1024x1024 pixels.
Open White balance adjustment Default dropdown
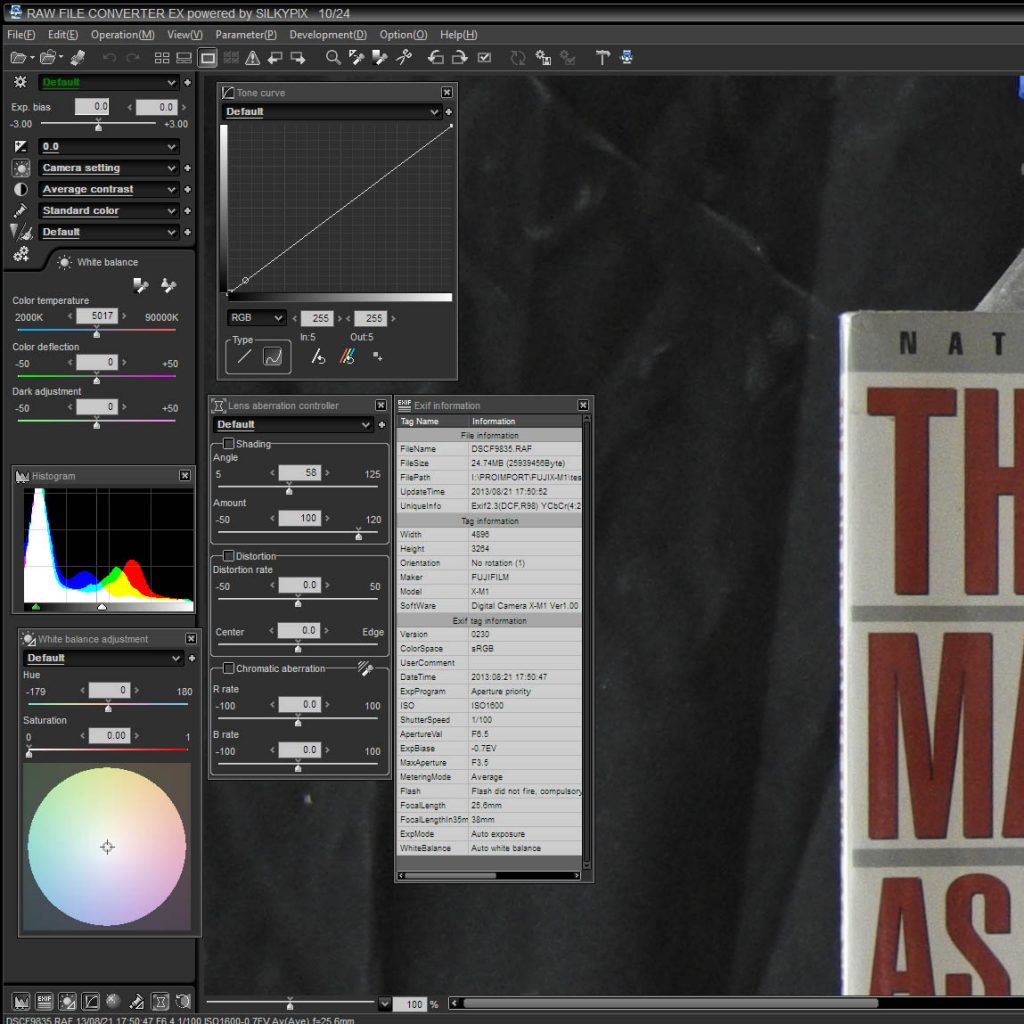(x=103, y=658)
